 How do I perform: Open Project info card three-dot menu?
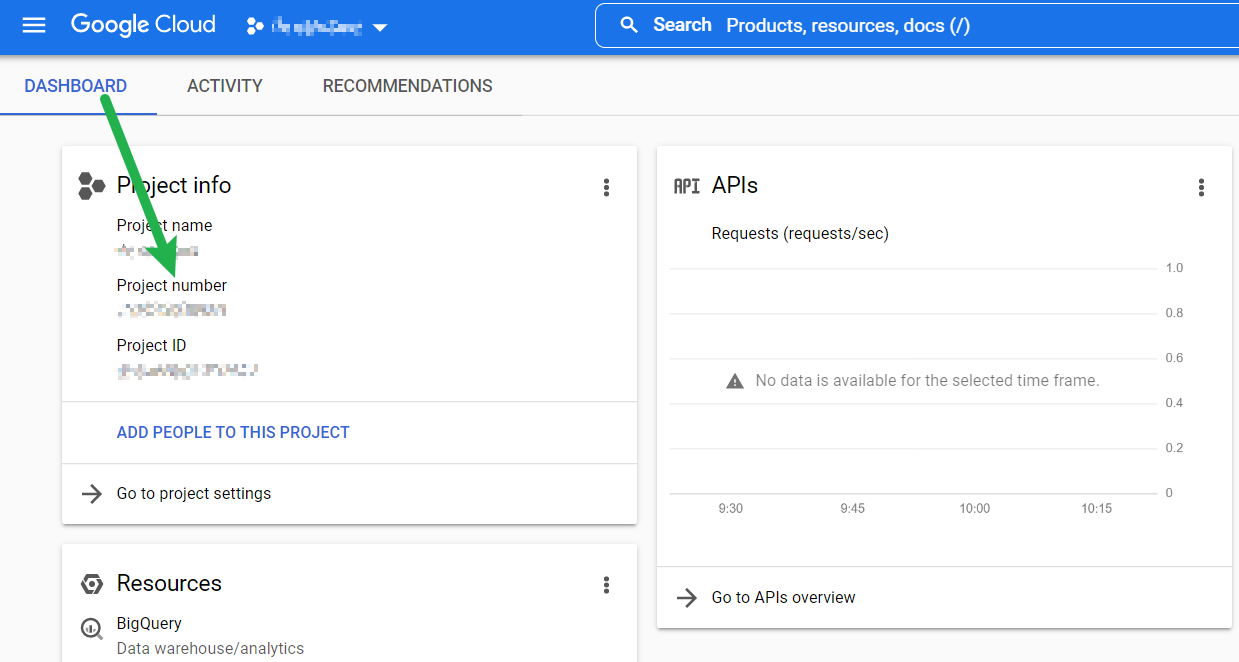(606, 187)
